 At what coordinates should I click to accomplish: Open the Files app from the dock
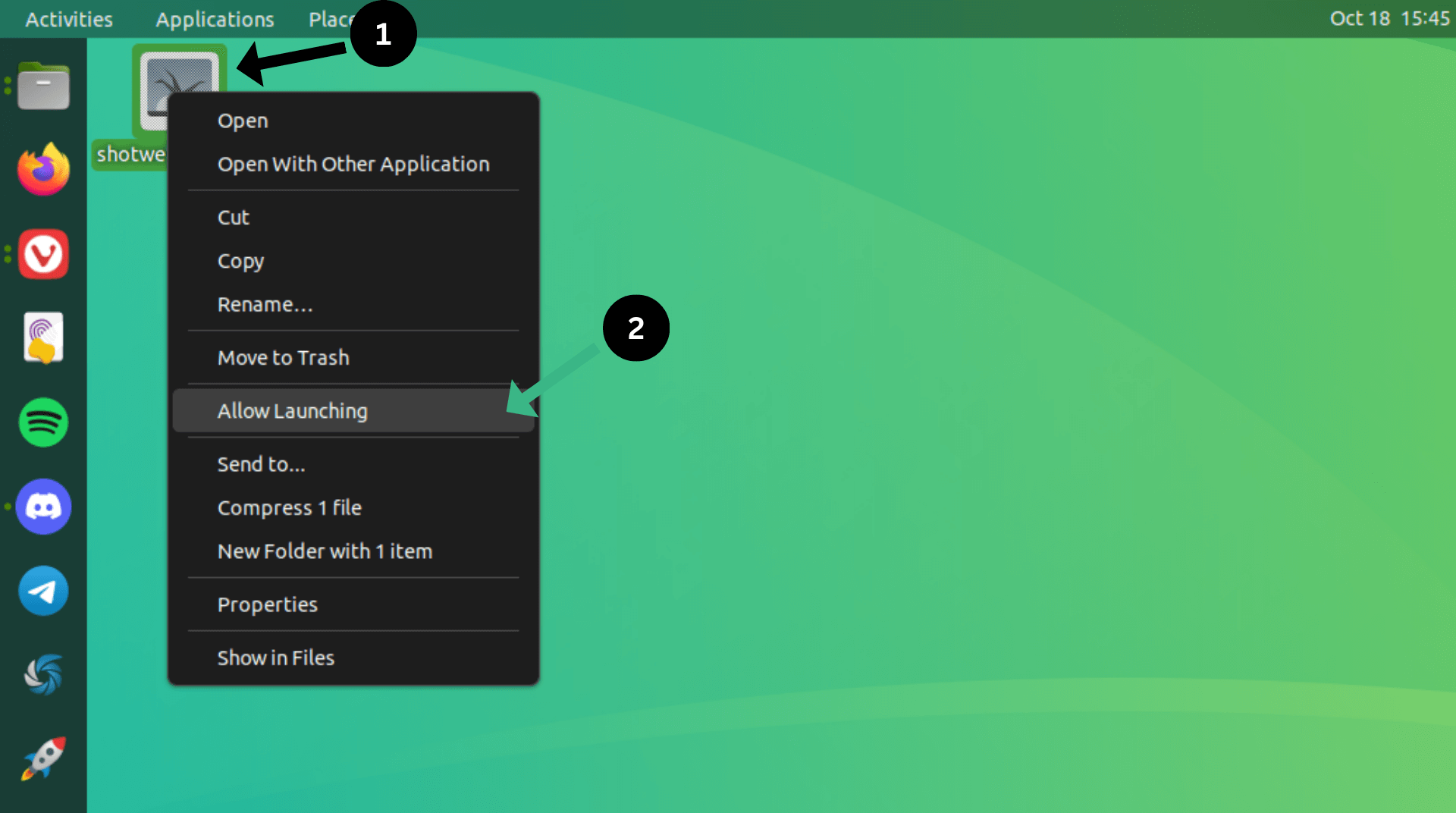pos(43,86)
